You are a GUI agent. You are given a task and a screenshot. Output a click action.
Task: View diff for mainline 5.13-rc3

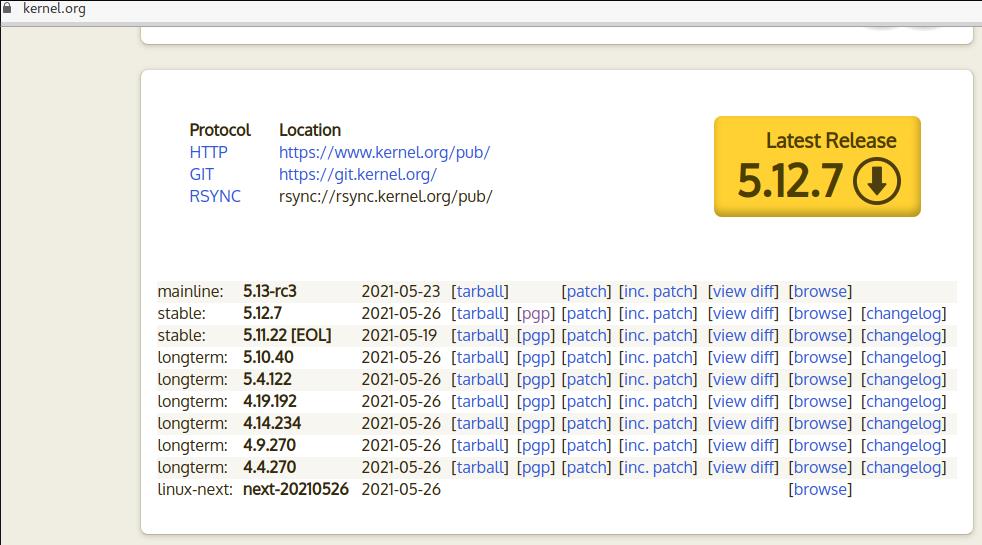pos(743,291)
